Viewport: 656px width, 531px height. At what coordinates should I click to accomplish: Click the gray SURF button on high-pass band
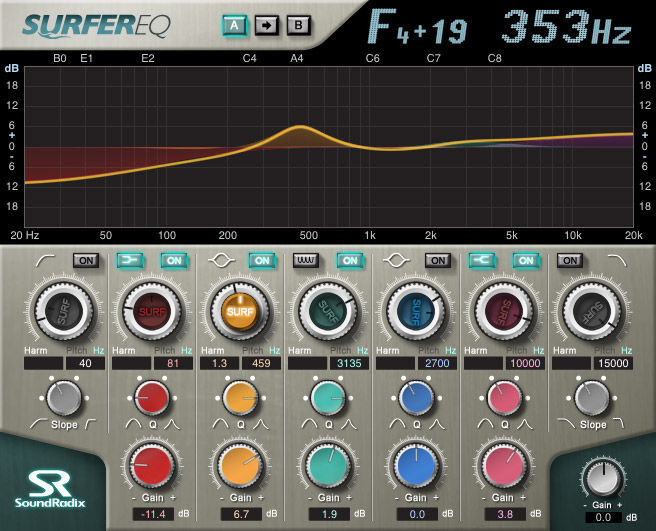pyautogui.click(x=64, y=312)
